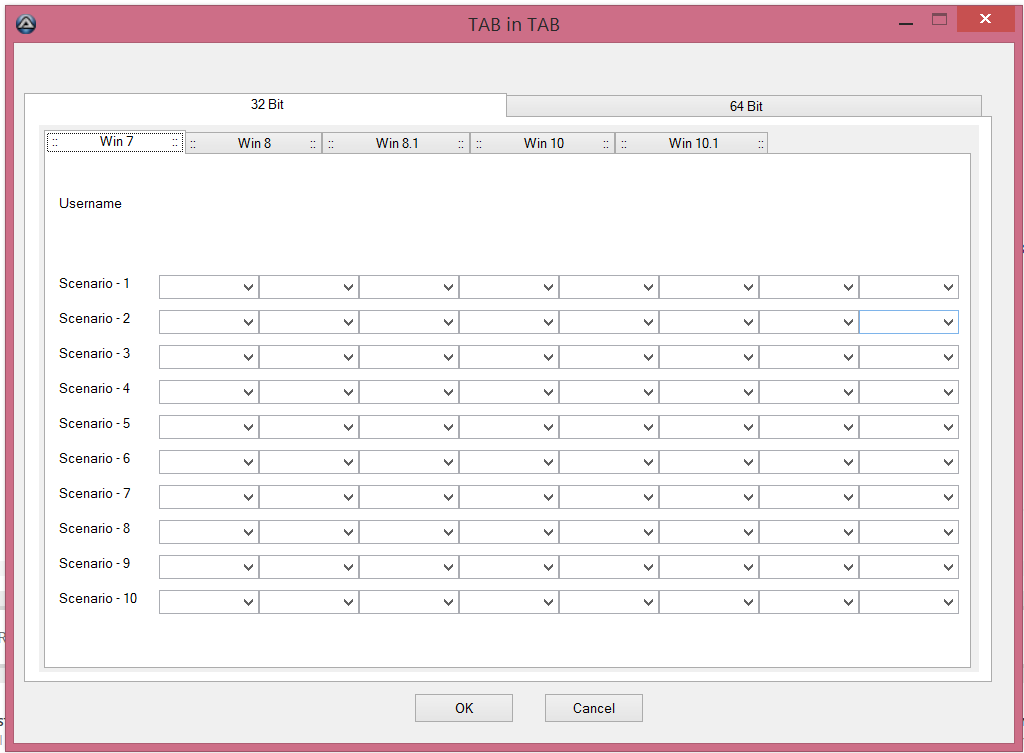Select the Win 10.1 sub-tab
This screenshot has width=1024, height=753.
click(x=692, y=143)
